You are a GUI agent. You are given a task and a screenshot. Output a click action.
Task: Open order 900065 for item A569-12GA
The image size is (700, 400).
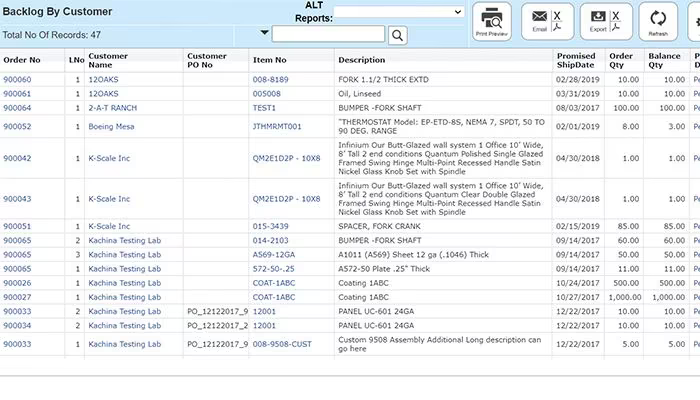pos(17,254)
